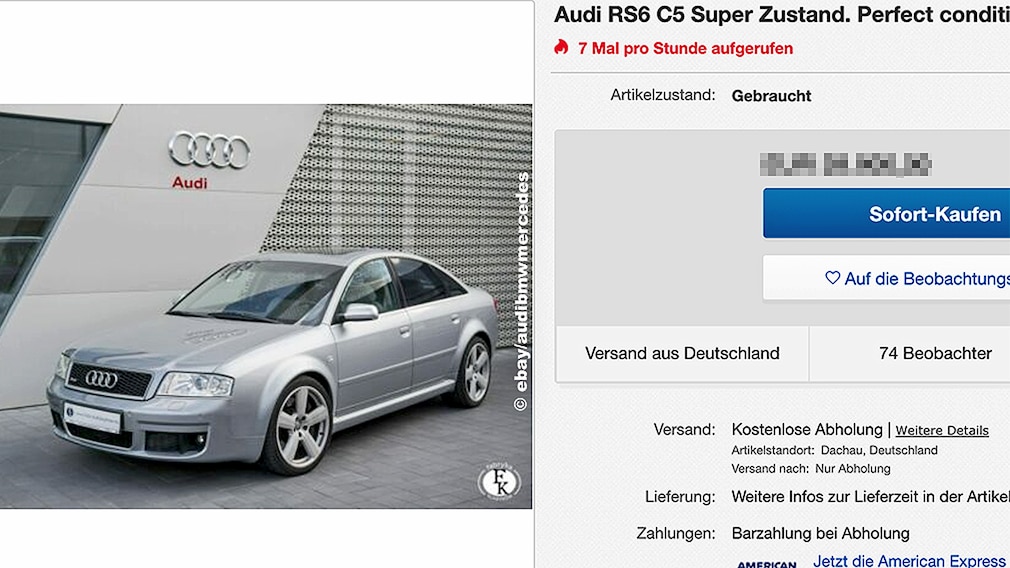This screenshot has width=1010, height=568.
Task: Click the FK watermark badge in photo
Action: pyautogui.click(x=499, y=480)
